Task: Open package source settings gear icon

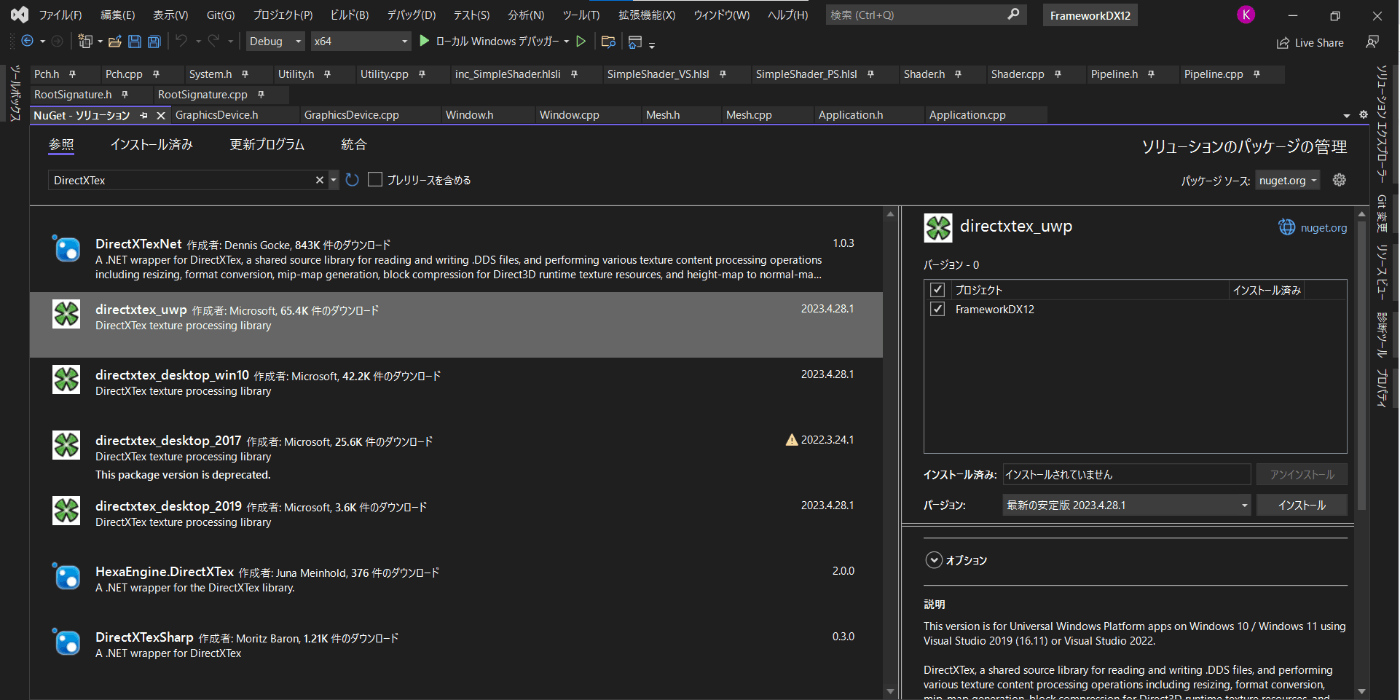Action: pos(1339,180)
